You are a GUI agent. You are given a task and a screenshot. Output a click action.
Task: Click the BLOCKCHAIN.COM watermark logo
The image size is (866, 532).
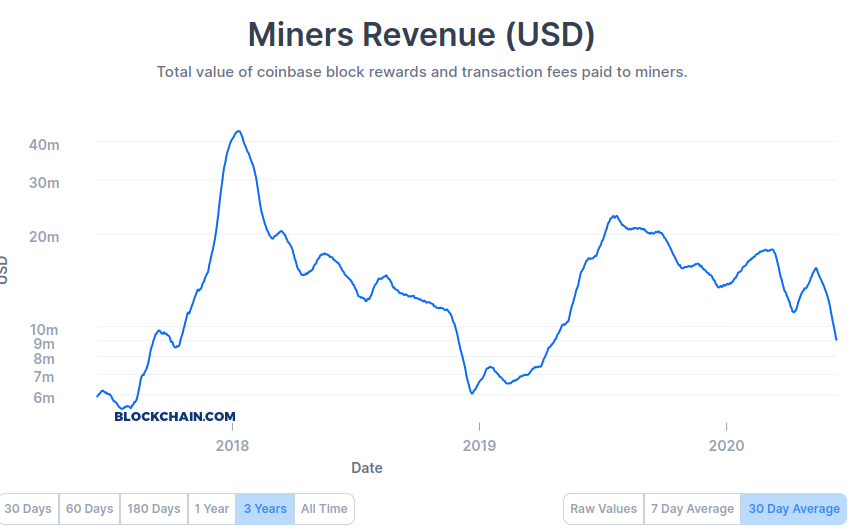[x=175, y=417]
